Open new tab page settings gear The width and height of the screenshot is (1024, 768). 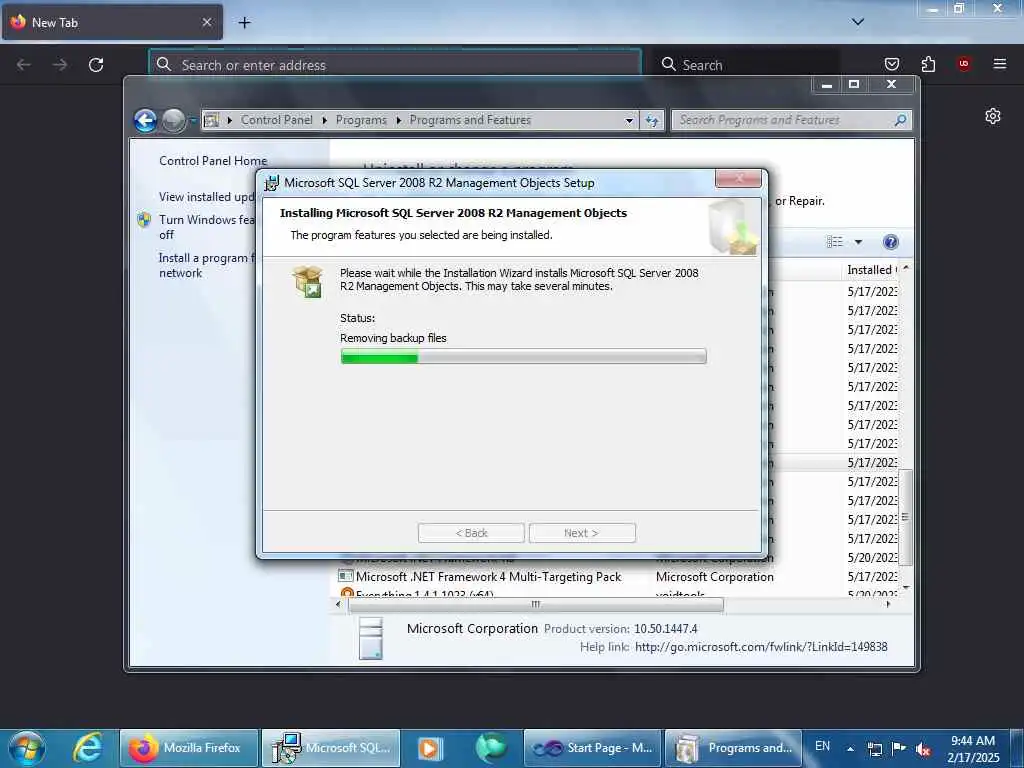pyautogui.click(x=993, y=116)
